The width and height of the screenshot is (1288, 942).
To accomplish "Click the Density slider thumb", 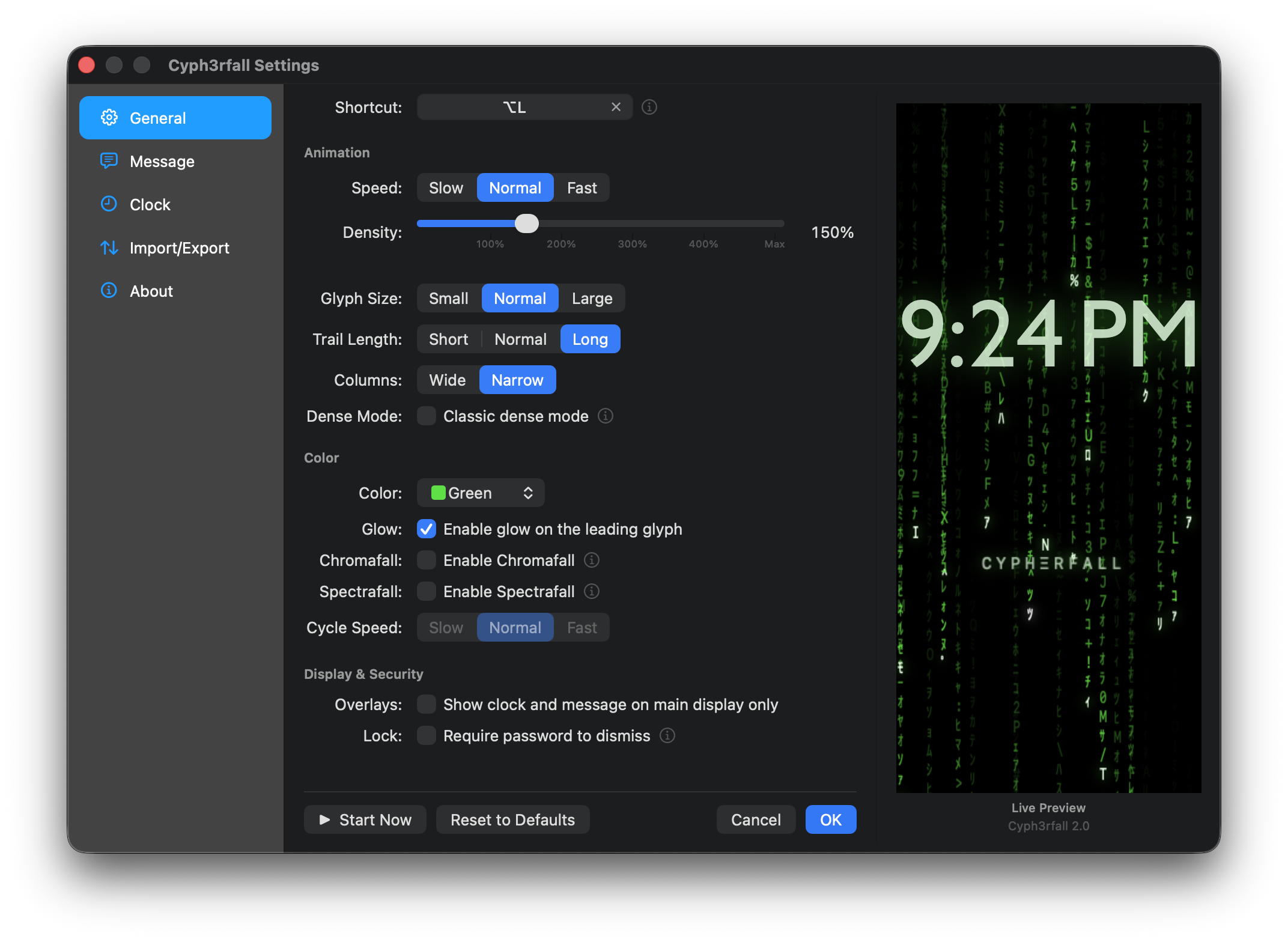I will (527, 223).
